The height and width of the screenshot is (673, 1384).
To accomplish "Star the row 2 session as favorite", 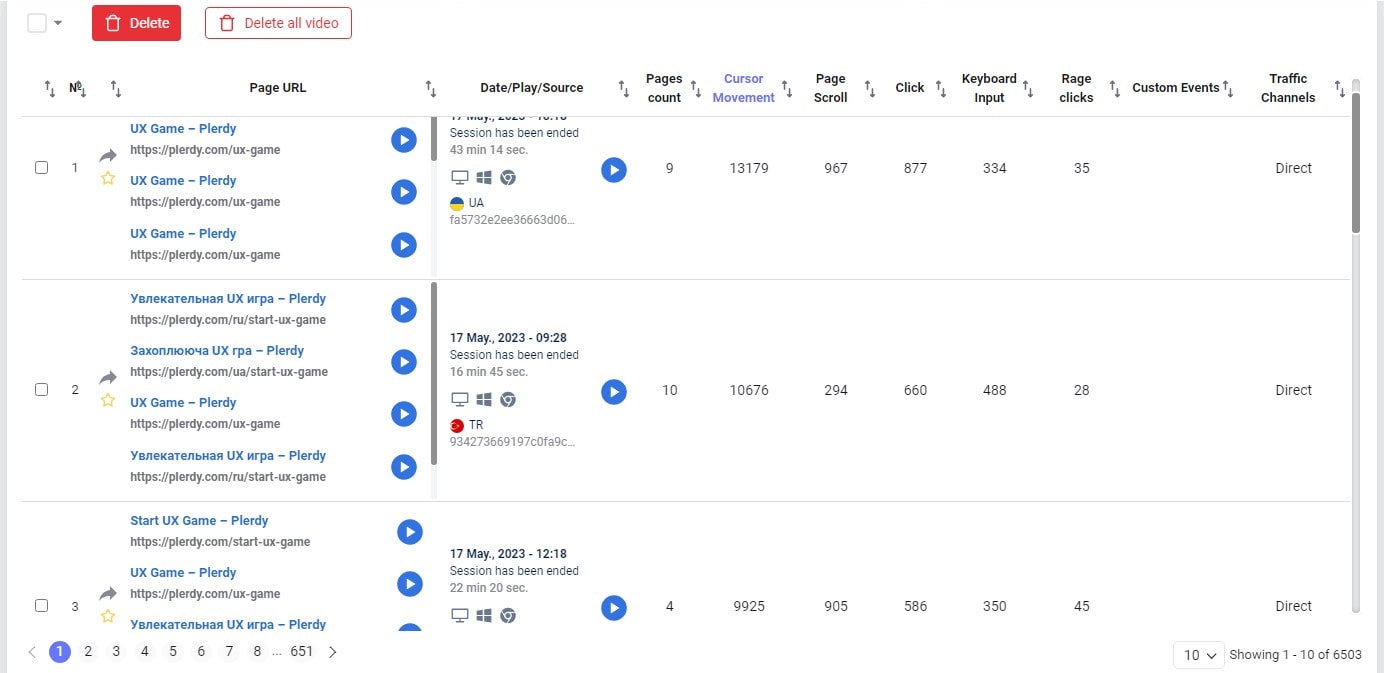I will pyautogui.click(x=108, y=401).
